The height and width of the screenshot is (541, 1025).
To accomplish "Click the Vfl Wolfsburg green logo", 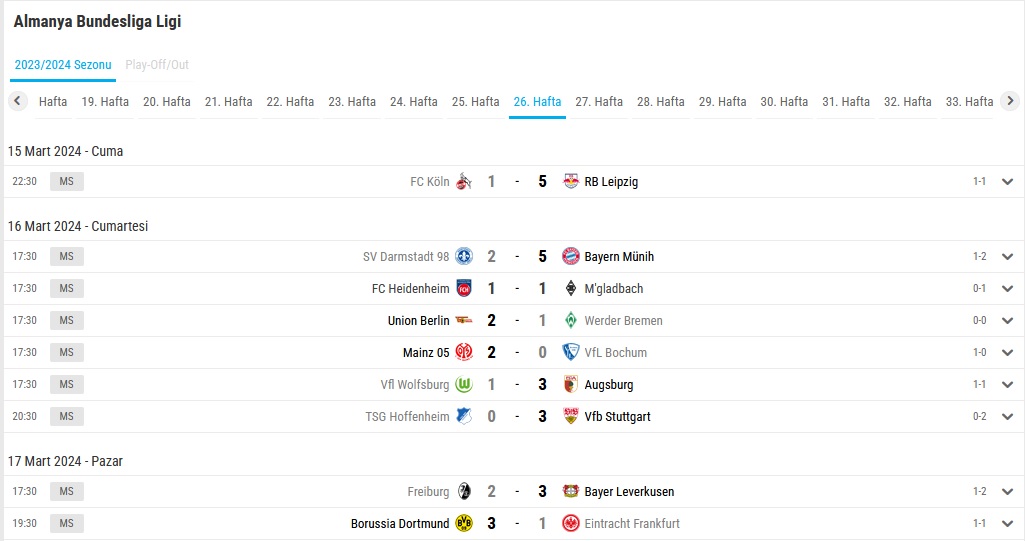I will pyautogui.click(x=463, y=384).
